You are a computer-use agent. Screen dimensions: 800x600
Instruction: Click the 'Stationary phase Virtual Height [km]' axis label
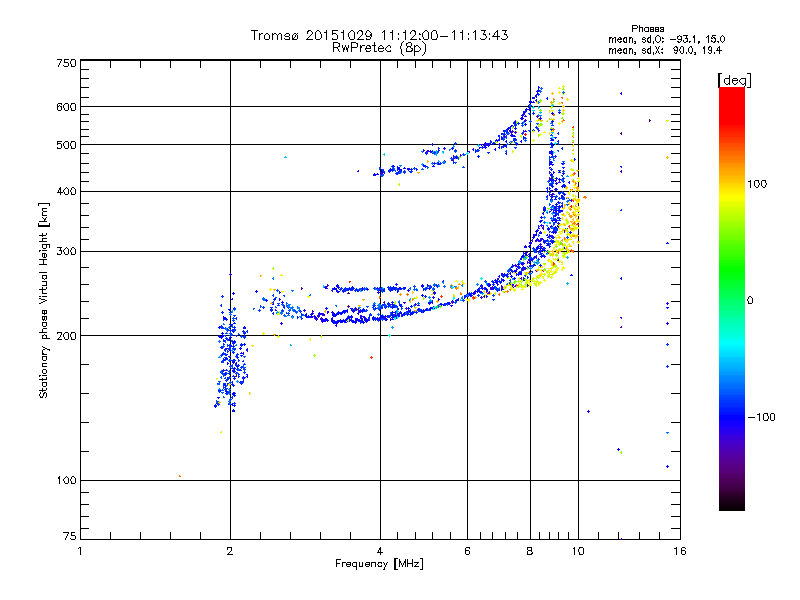[44, 300]
